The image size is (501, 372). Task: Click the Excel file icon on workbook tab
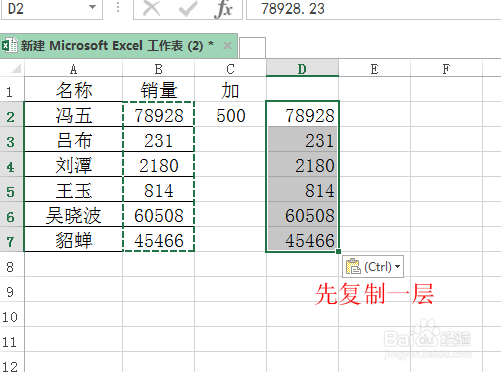click(x=9, y=46)
